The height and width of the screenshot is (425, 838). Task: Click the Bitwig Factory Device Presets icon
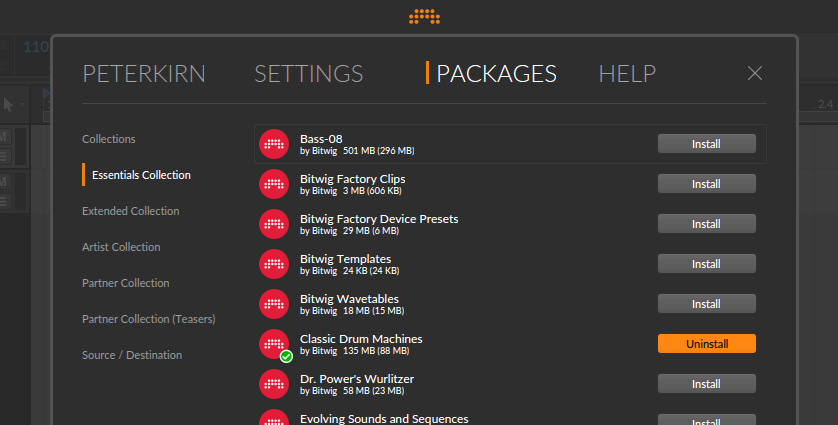tap(274, 224)
